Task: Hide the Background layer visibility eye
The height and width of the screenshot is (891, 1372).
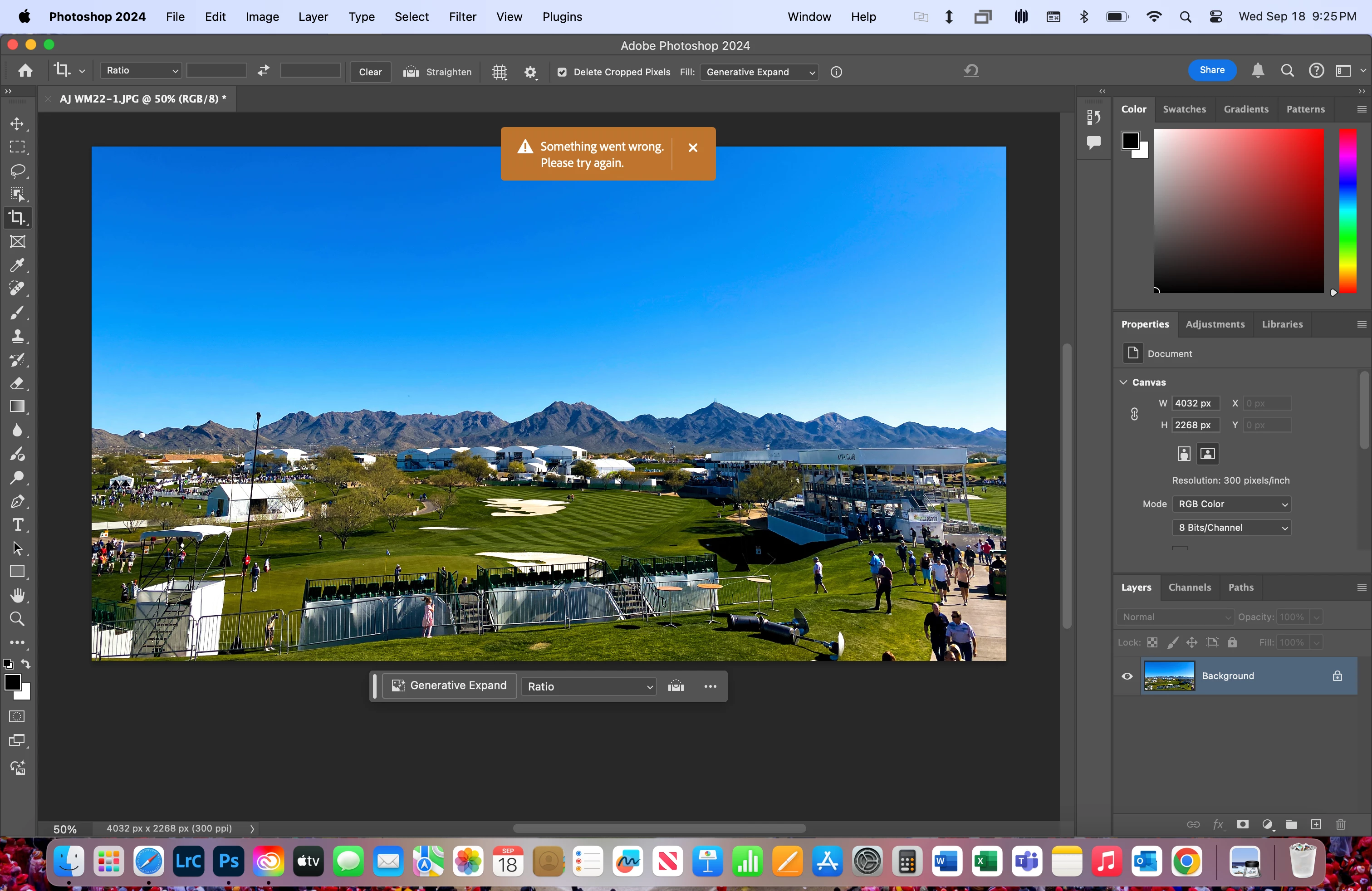Action: 1127,676
